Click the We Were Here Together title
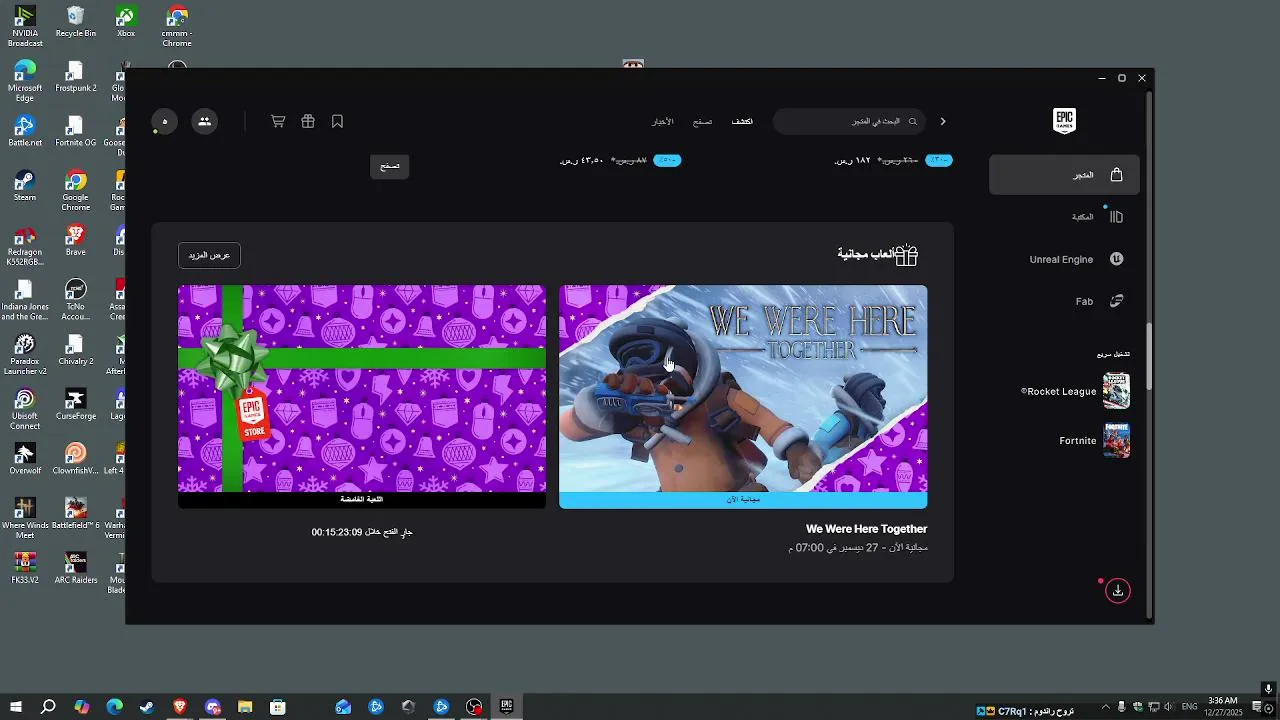The image size is (1280, 720). click(x=867, y=529)
